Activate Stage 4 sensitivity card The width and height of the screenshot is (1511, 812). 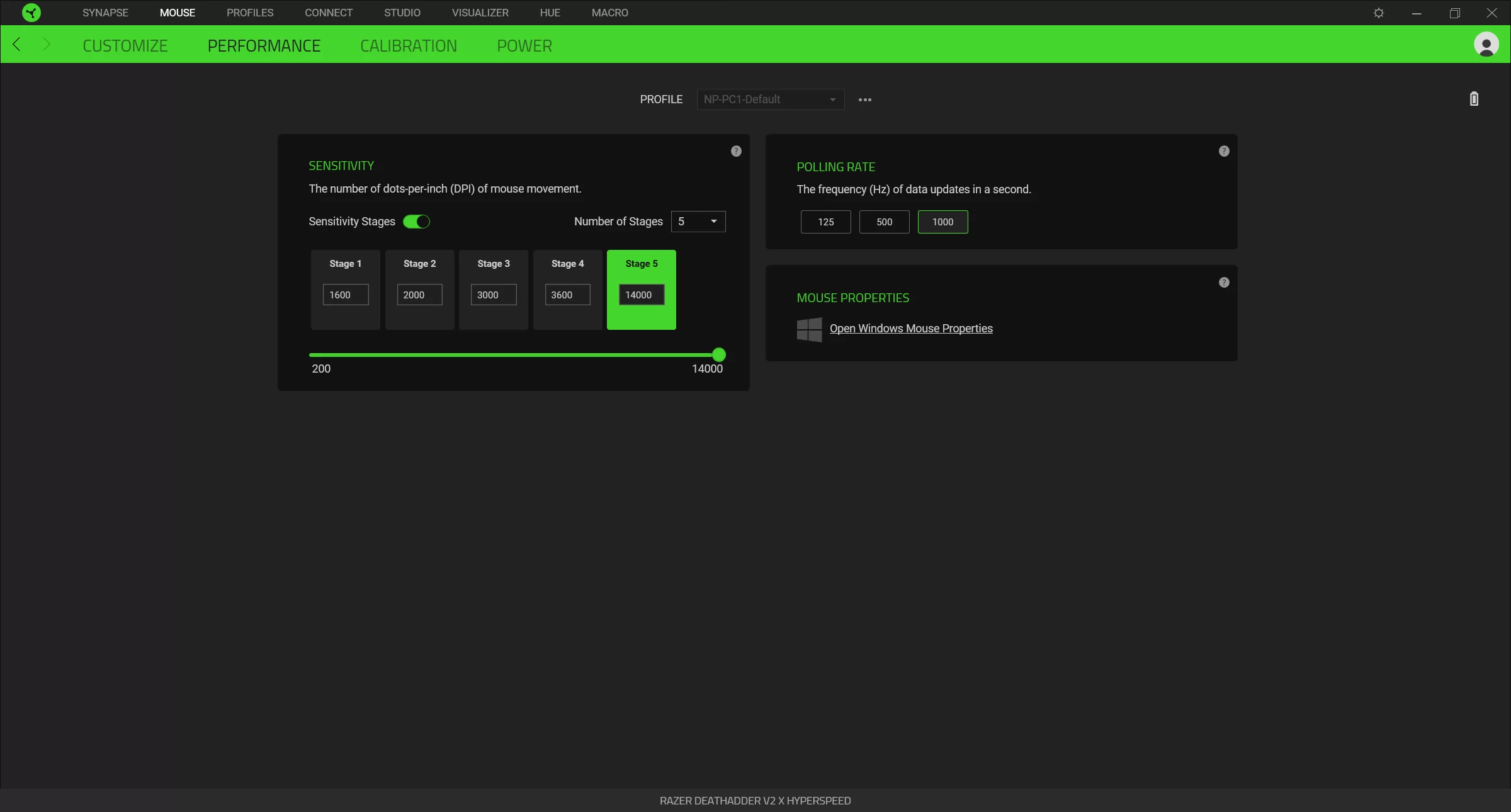(568, 290)
